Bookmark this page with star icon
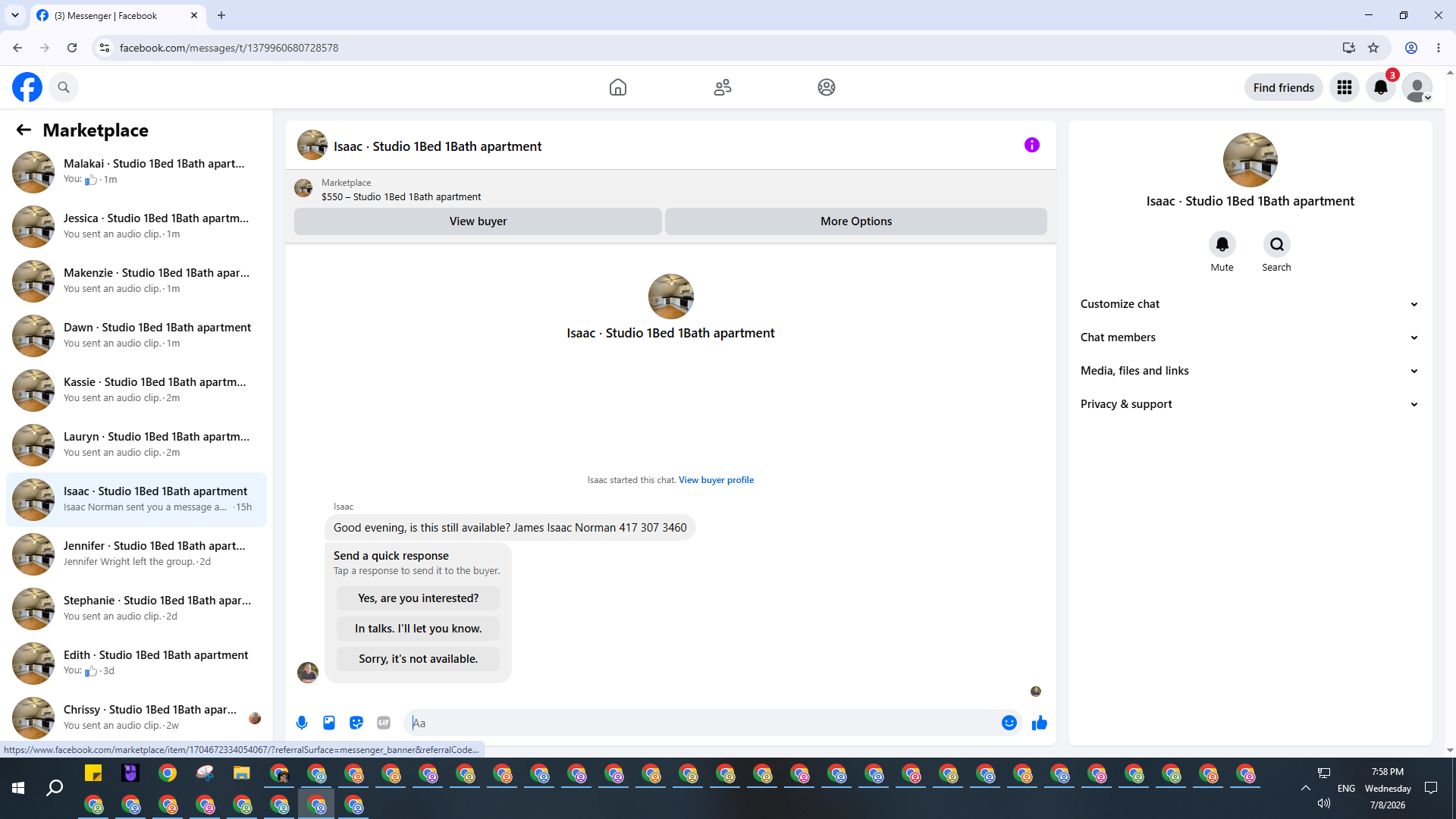This screenshot has height=819, width=1456. click(x=1373, y=48)
